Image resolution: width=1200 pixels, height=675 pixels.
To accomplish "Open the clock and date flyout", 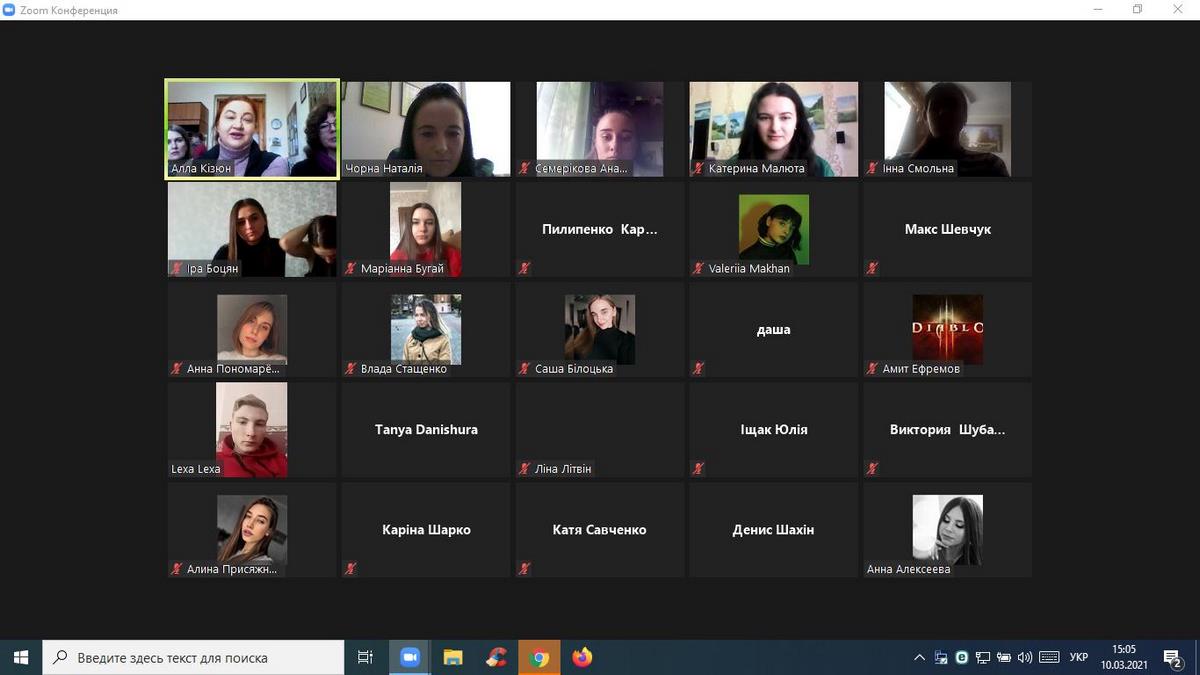I will tap(1124, 657).
